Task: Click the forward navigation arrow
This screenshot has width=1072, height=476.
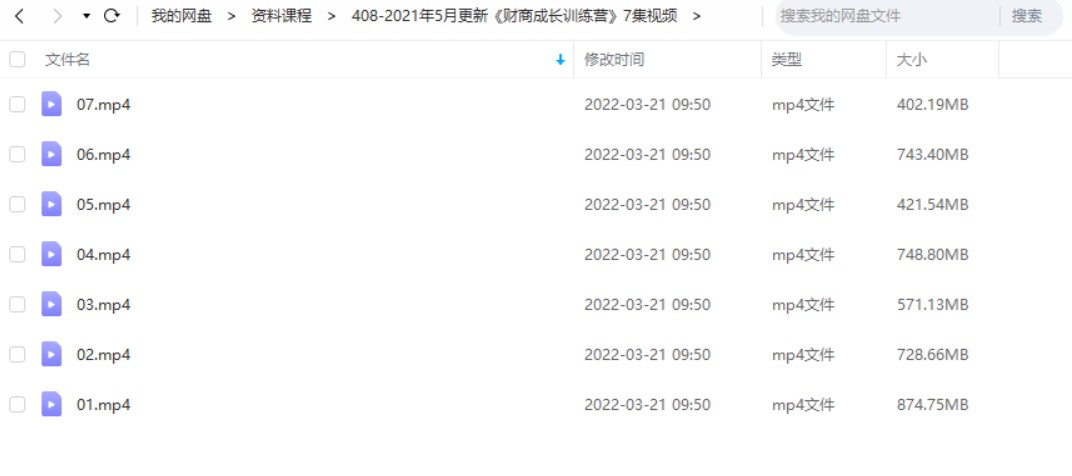Action: (x=57, y=16)
